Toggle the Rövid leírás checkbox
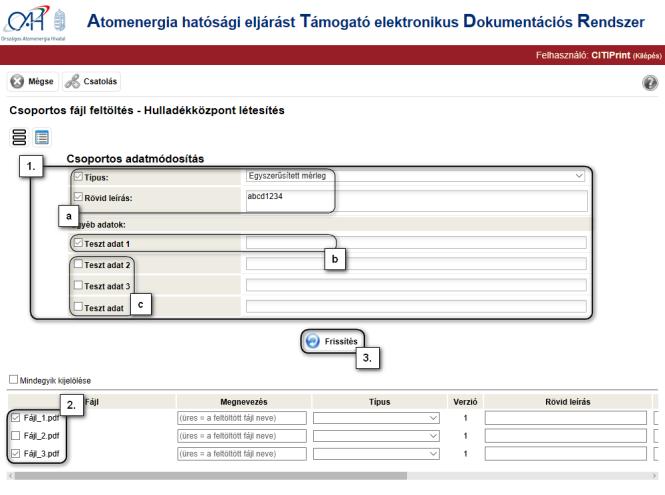This screenshot has height=495, width=665. point(78,197)
